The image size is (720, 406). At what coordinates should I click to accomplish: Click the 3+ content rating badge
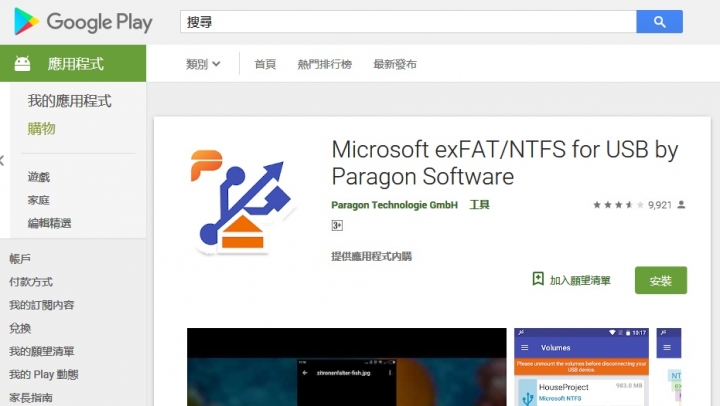[337, 225]
